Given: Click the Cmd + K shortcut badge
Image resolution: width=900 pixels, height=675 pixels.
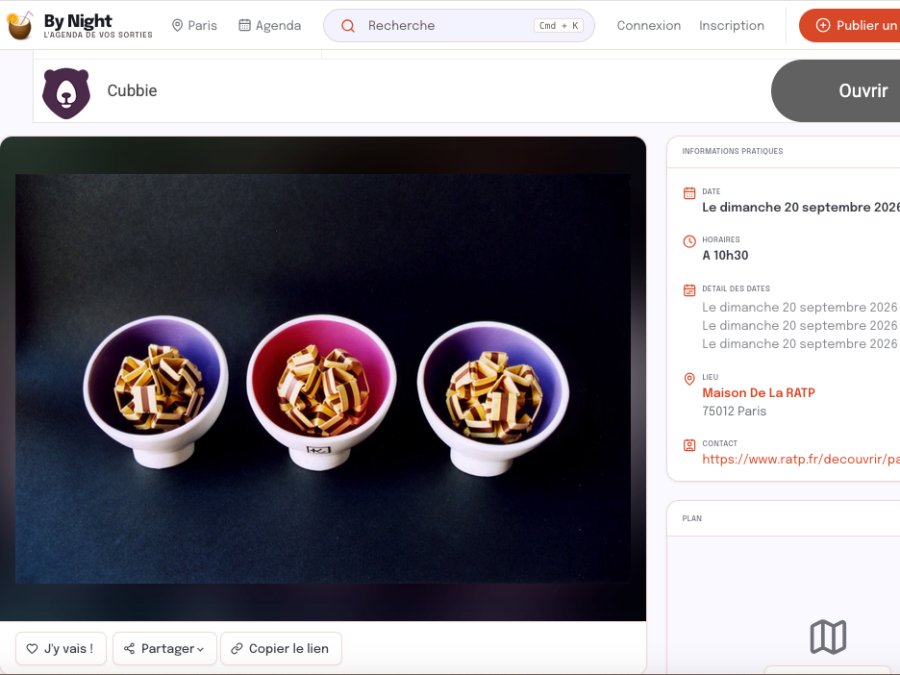Looking at the screenshot, I should [558, 25].
